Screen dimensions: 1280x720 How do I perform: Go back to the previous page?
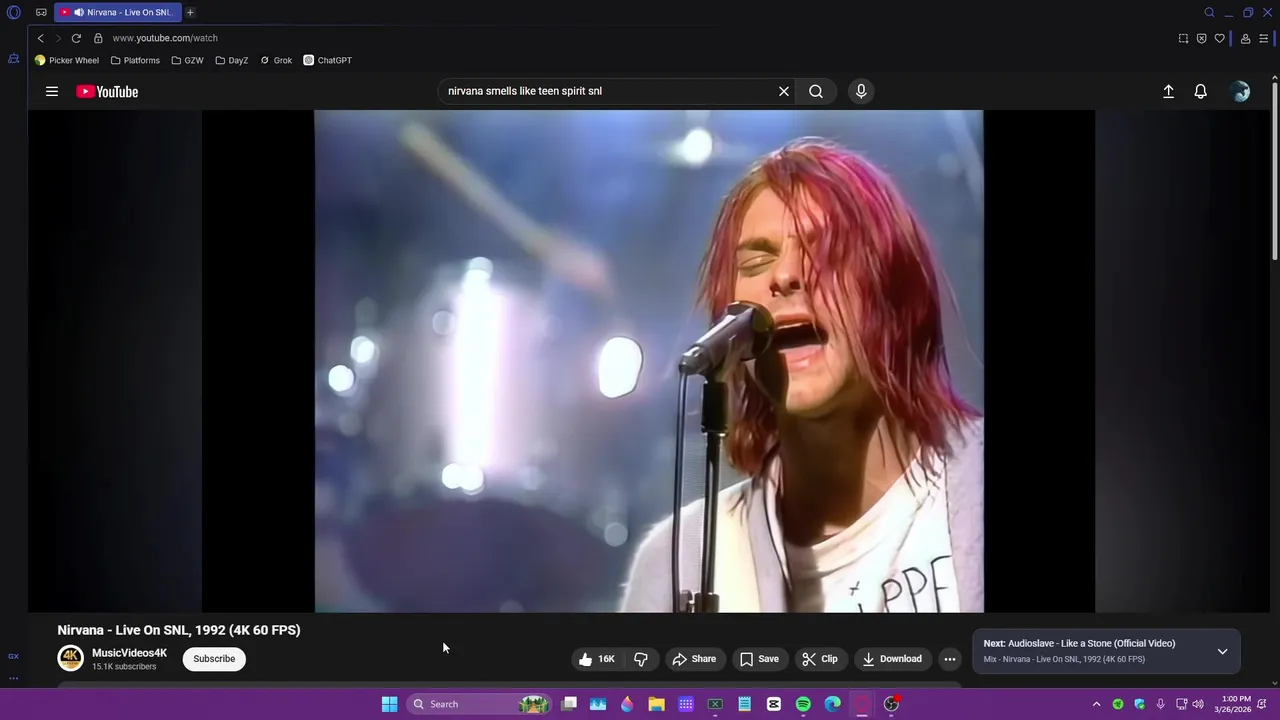coord(40,38)
